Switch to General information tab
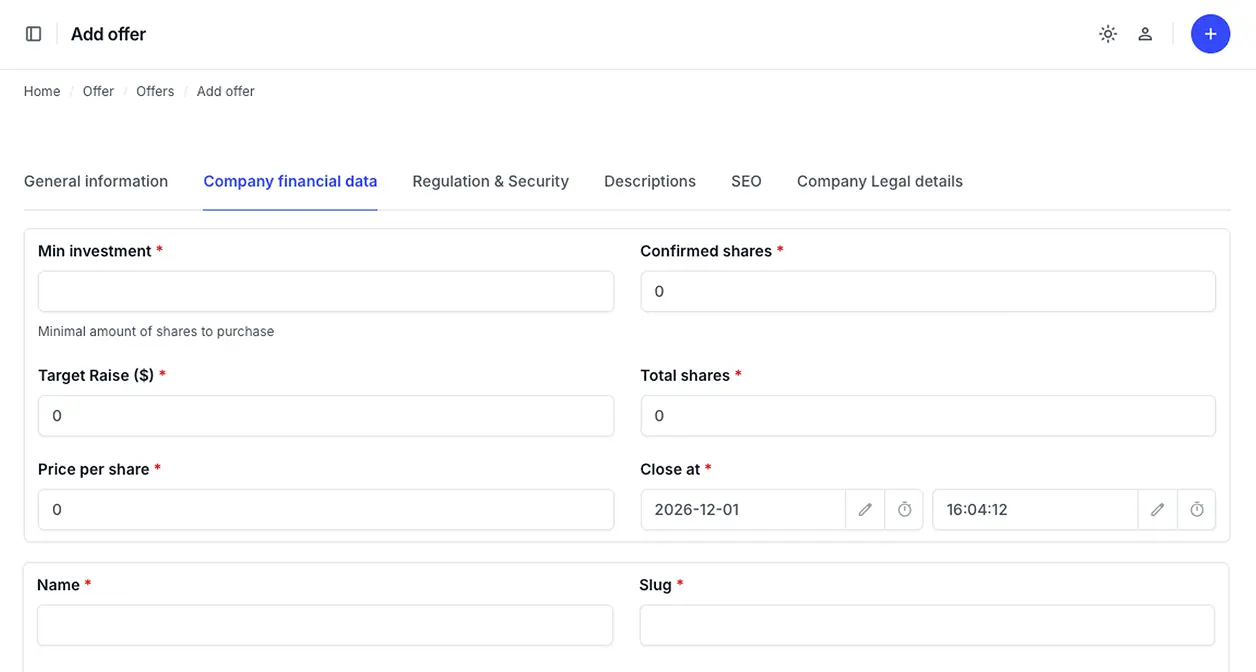 click(96, 181)
